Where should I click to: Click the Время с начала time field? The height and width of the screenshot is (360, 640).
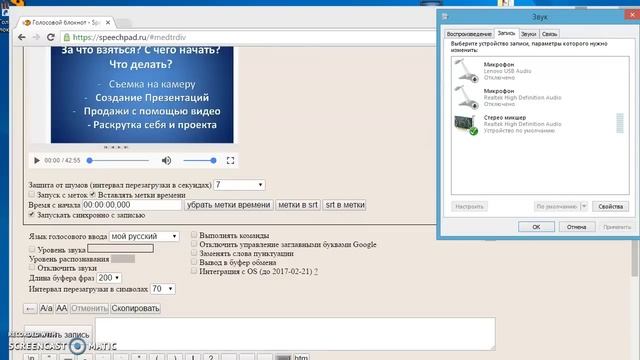(132, 205)
